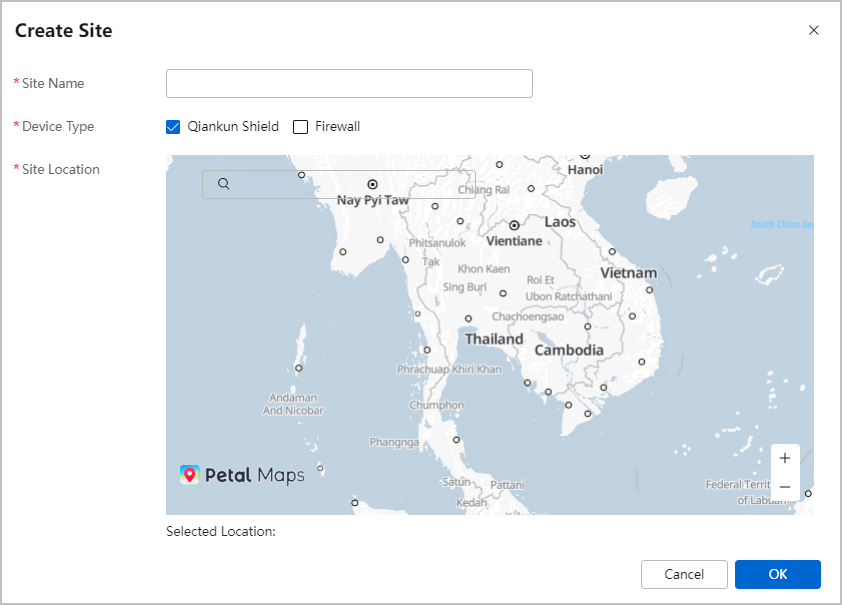Focus the Site Name input field
The height and width of the screenshot is (605, 842).
pyautogui.click(x=349, y=83)
